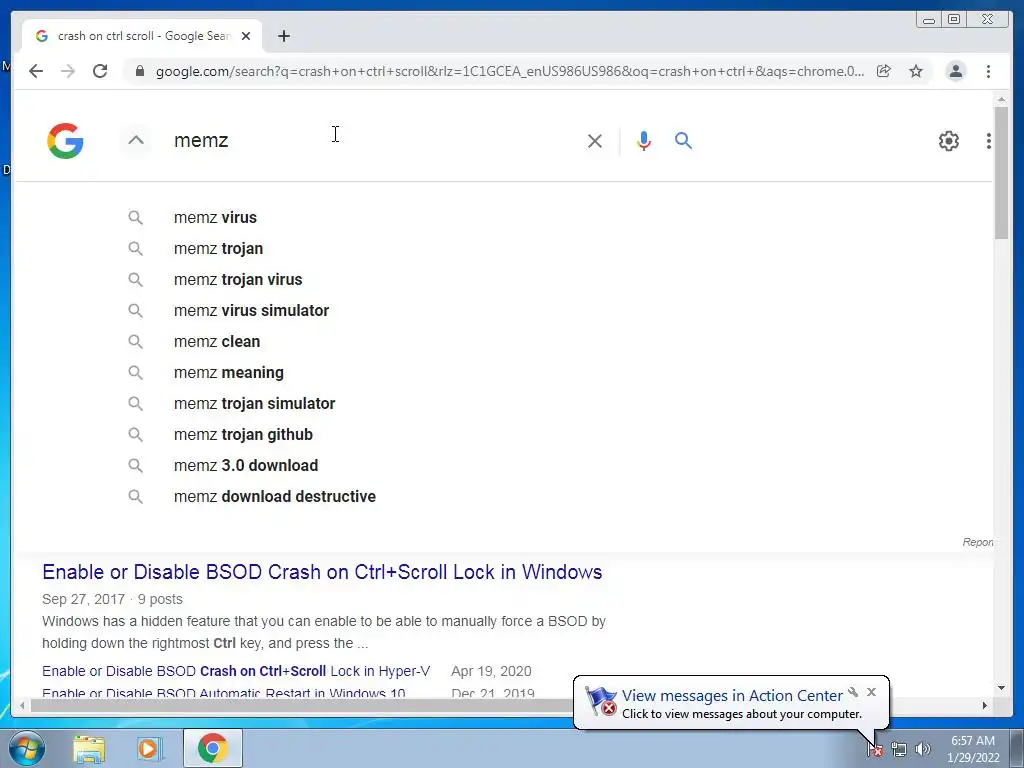Collapse suggestions with the up chevron
This screenshot has height=768, width=1024.
136,140
